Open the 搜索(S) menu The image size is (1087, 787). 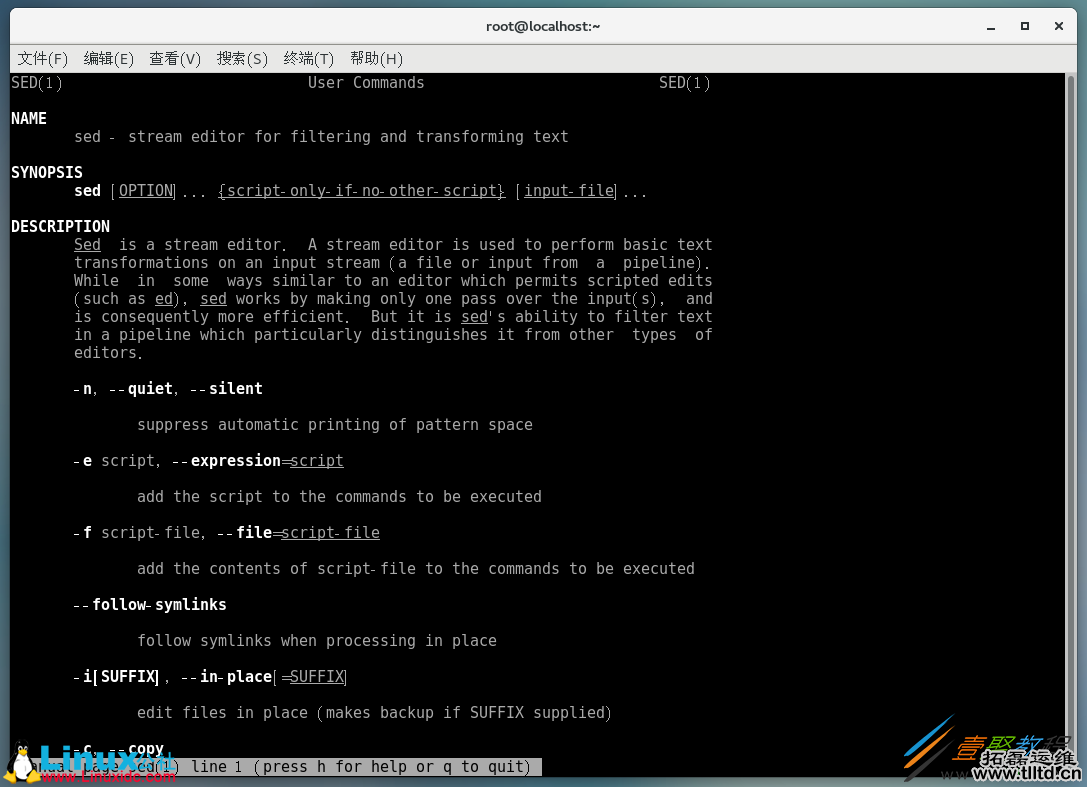point(242,59)
